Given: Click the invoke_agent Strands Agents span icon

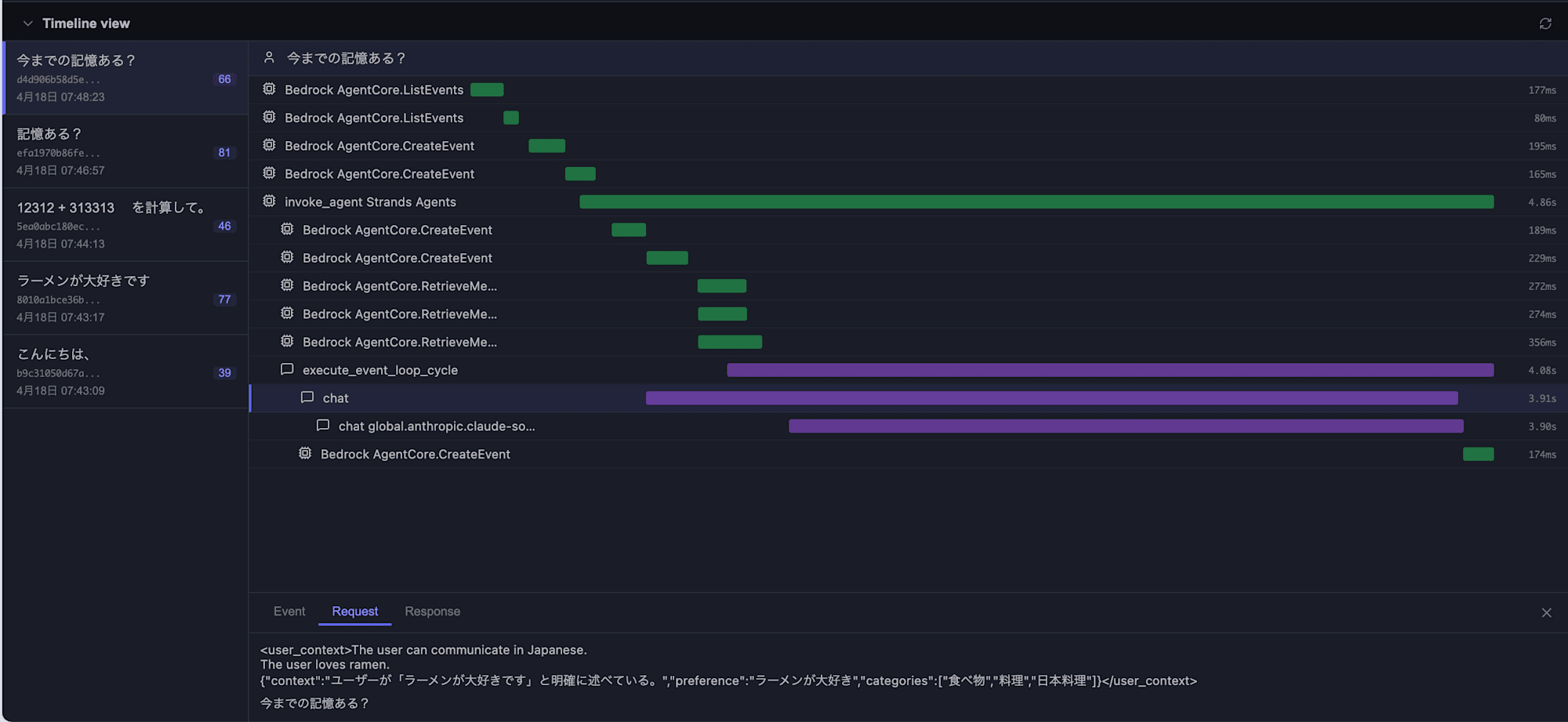Looking at the screenshot, I should (269, 201).
